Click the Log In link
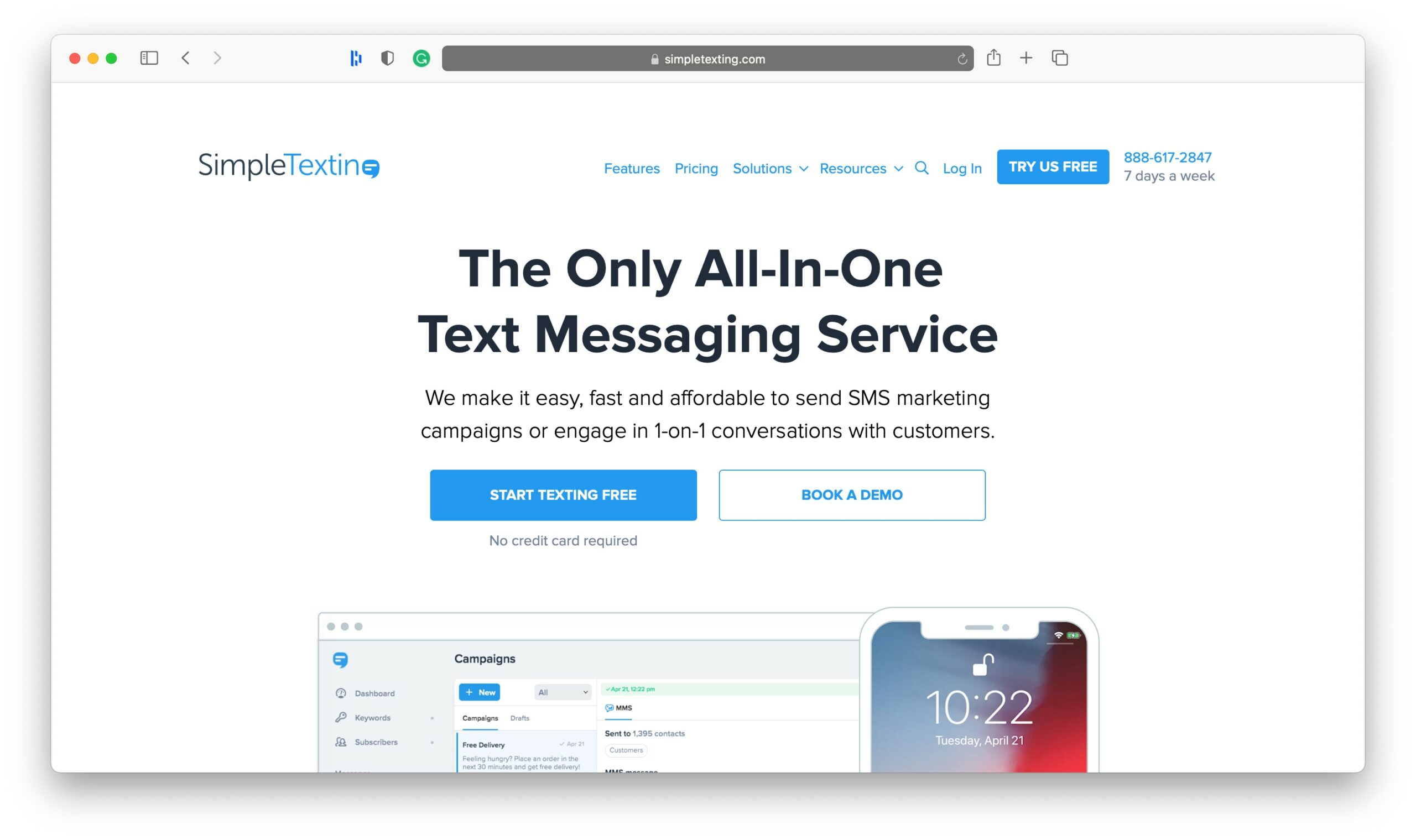The width and height of the screenshot is (1416, 840). pos(961,167)
